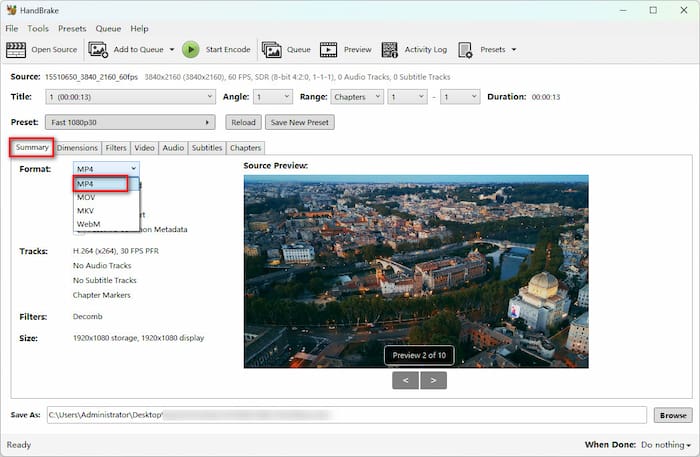
Task: Open the Range Chapters dropdown
Action: pos(357,97)
